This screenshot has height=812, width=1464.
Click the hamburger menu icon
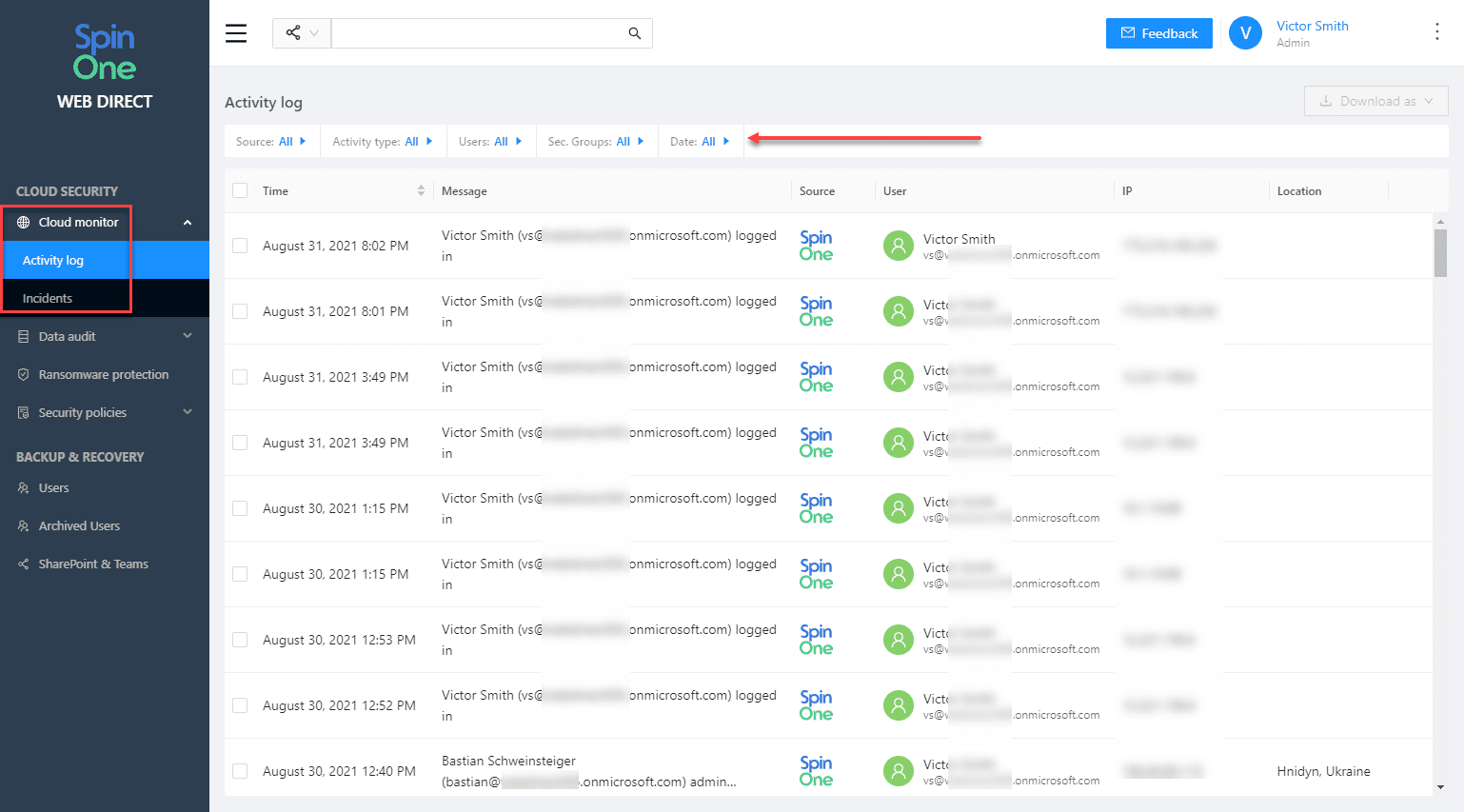[236, 33]
